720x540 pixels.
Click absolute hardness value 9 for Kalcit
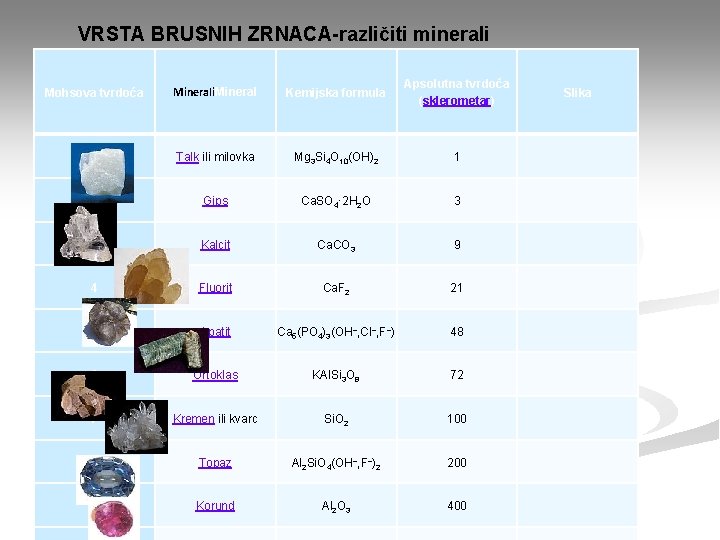[457, 245]
